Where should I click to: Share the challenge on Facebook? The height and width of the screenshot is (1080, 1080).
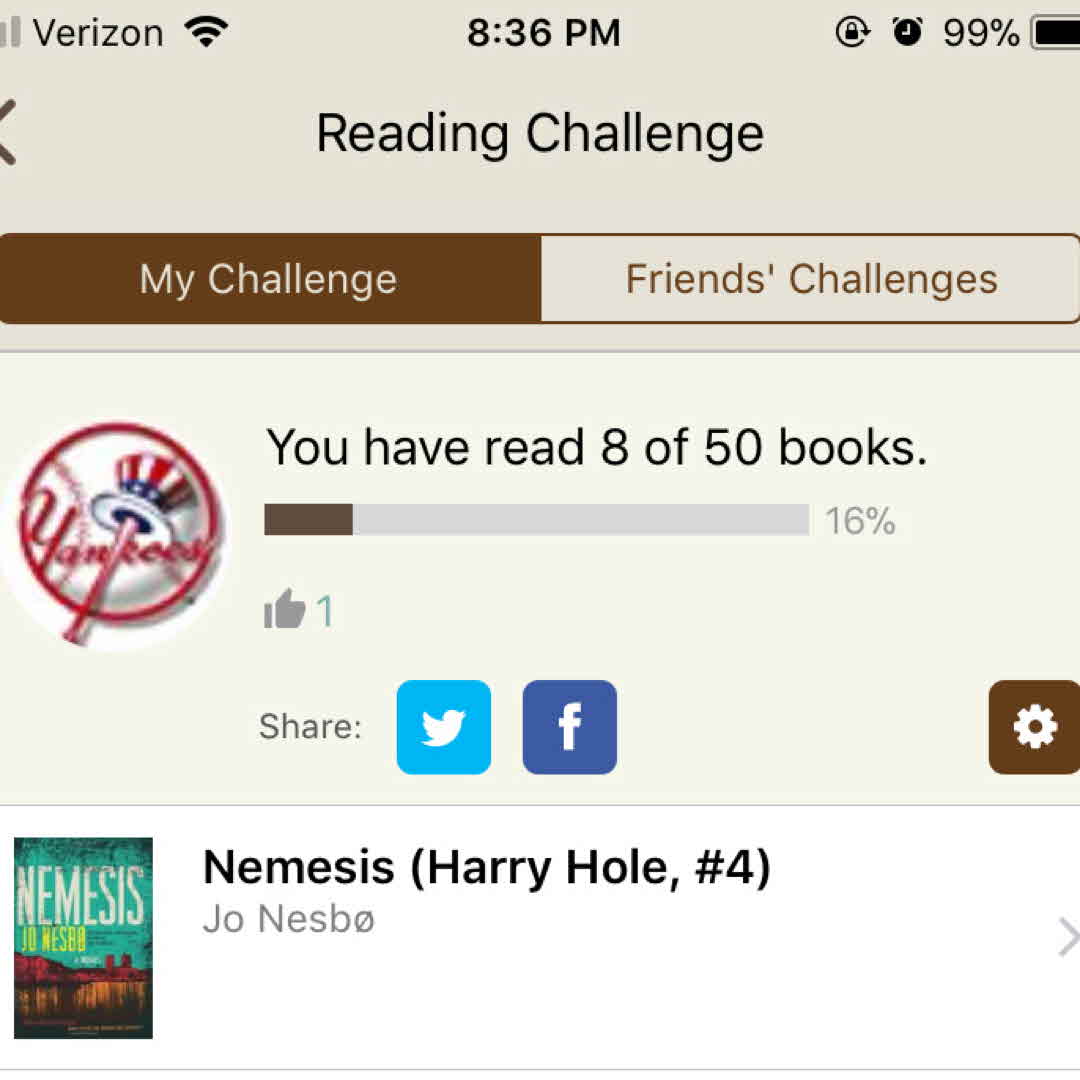coord(569,727)
